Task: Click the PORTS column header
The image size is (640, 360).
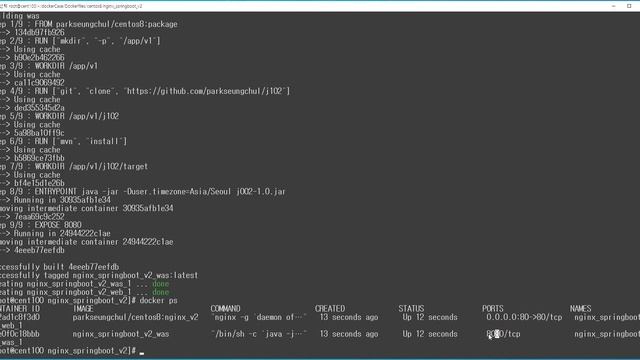Action: coord(493,309)
